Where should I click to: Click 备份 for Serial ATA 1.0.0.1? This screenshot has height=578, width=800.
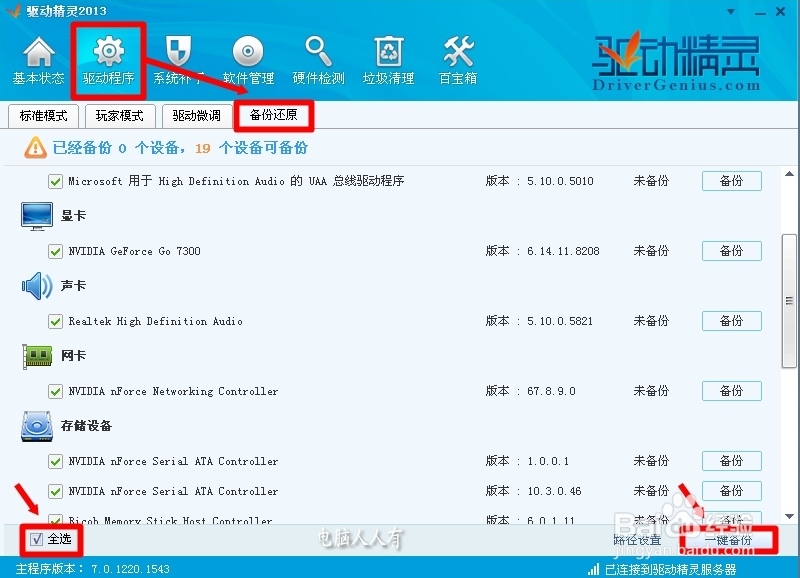coord(732,461)
